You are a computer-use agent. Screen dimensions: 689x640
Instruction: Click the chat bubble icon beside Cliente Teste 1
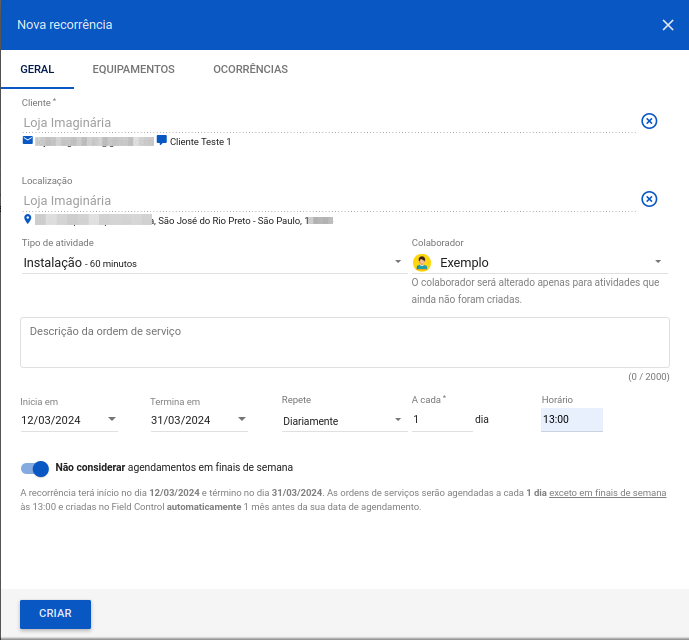(x=162, y=140)
